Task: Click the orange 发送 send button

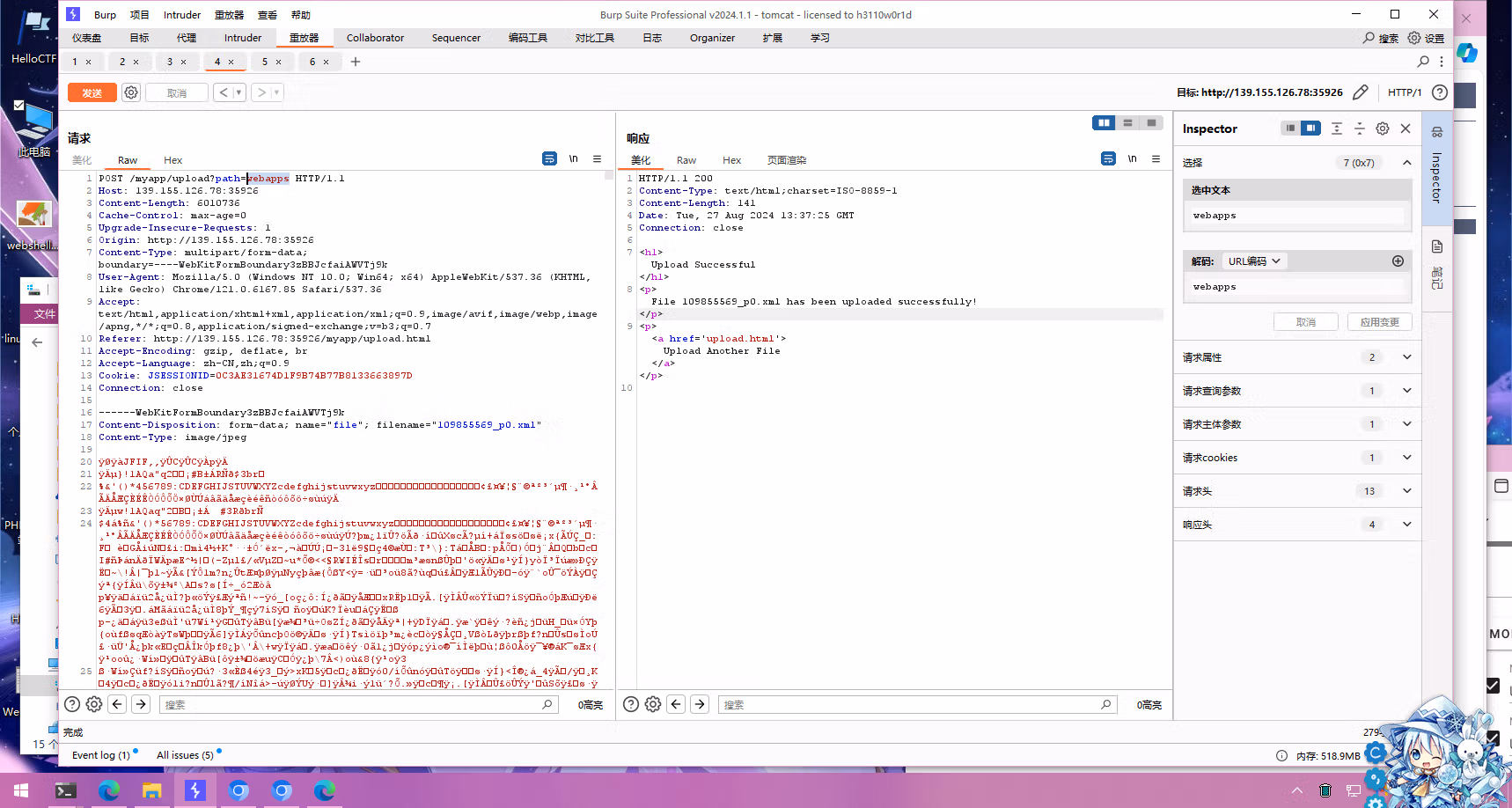Action: point(92,92)
